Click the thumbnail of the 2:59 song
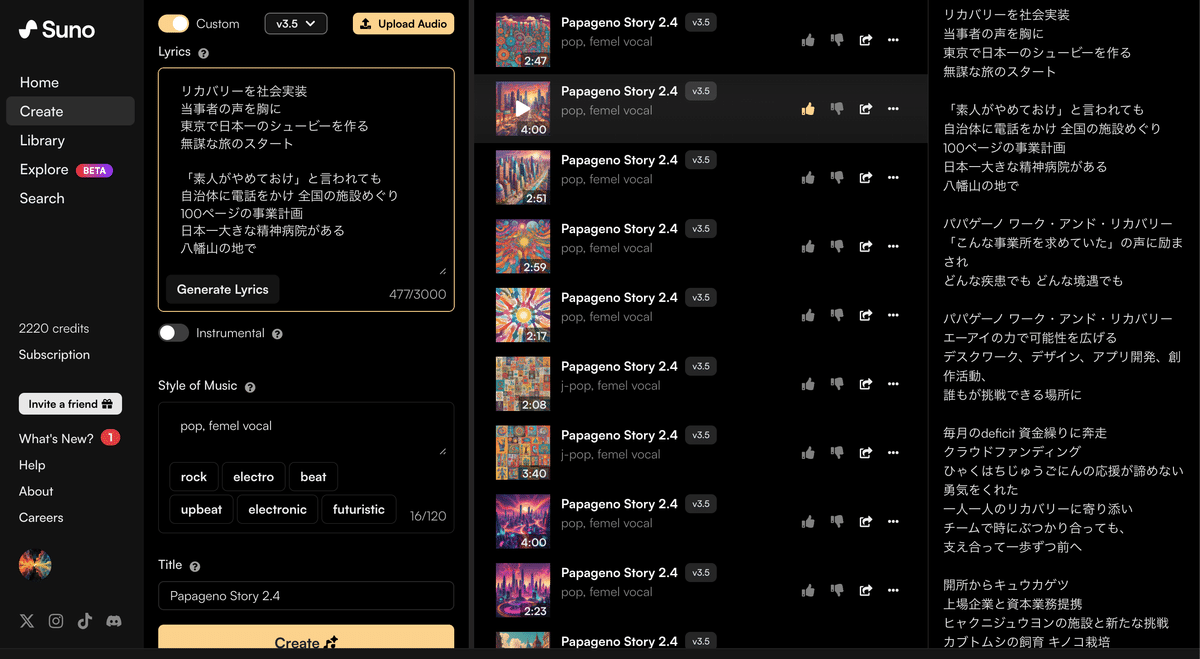Image resolution: width=1200 pixels, height=659 pixels. pos(523,246)
